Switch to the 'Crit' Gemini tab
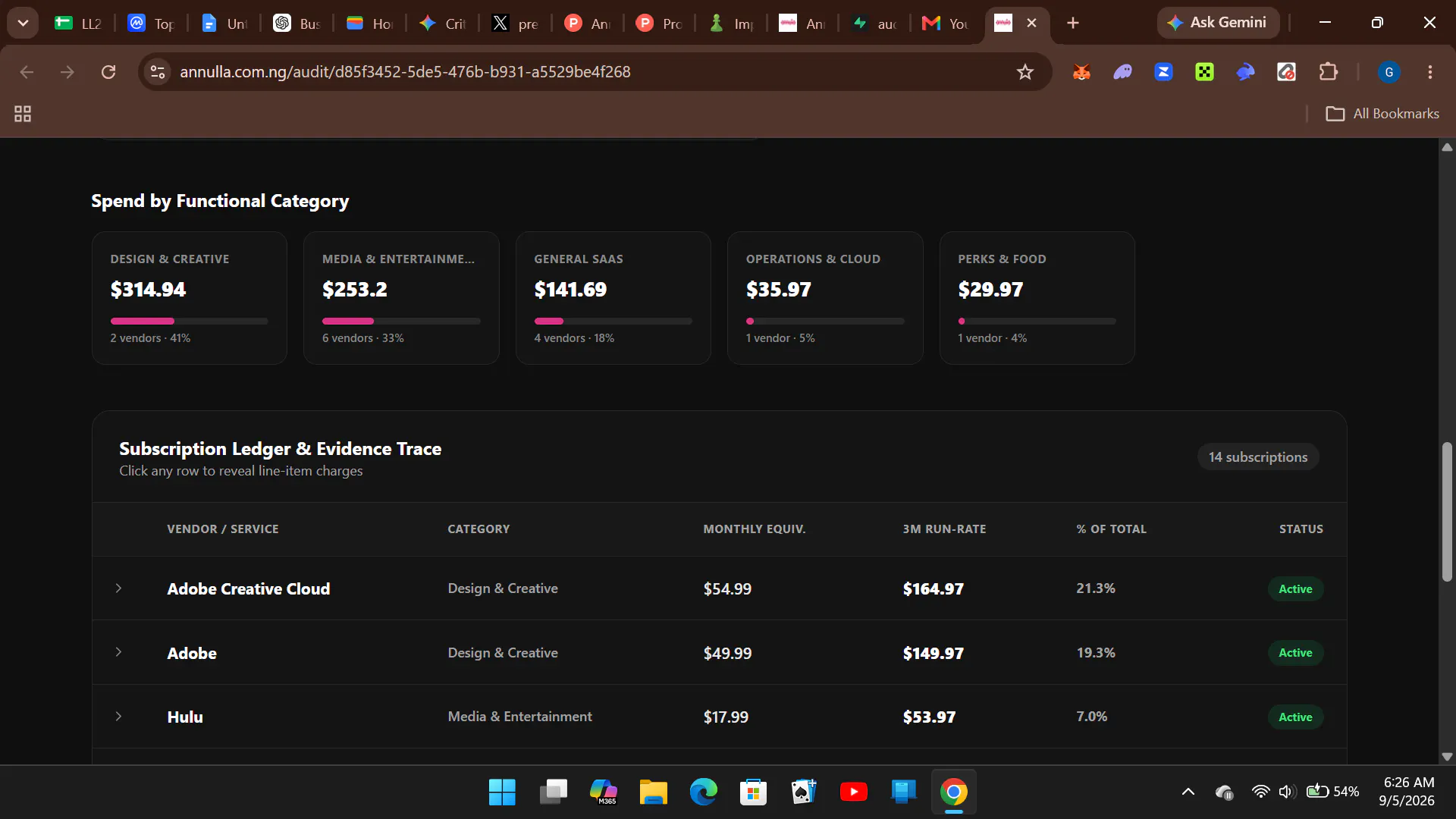The height and width of the screenshot is (819, 1456). point(443,24)
